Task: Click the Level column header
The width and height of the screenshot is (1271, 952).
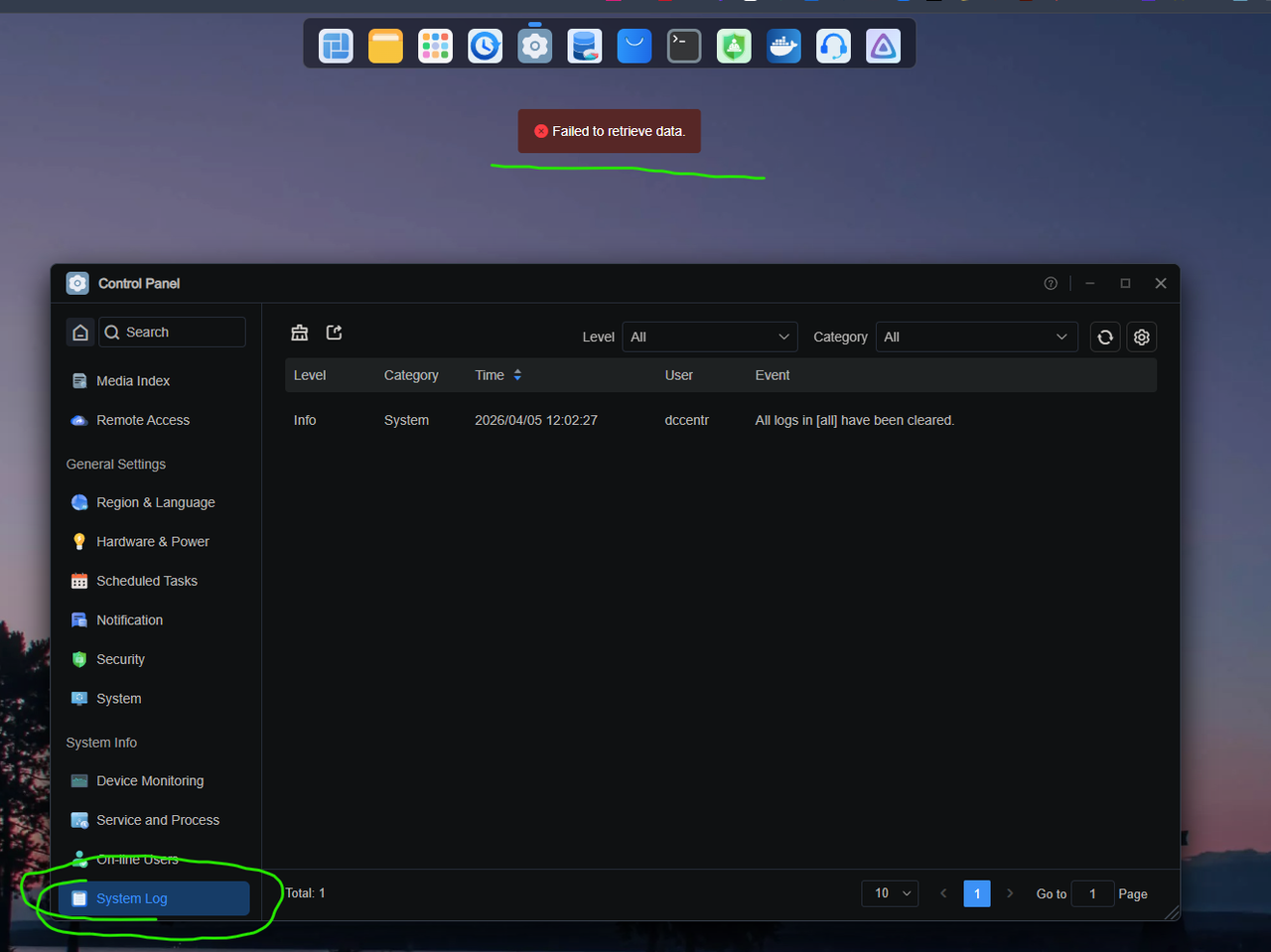Action: click(x=310, y=375)
